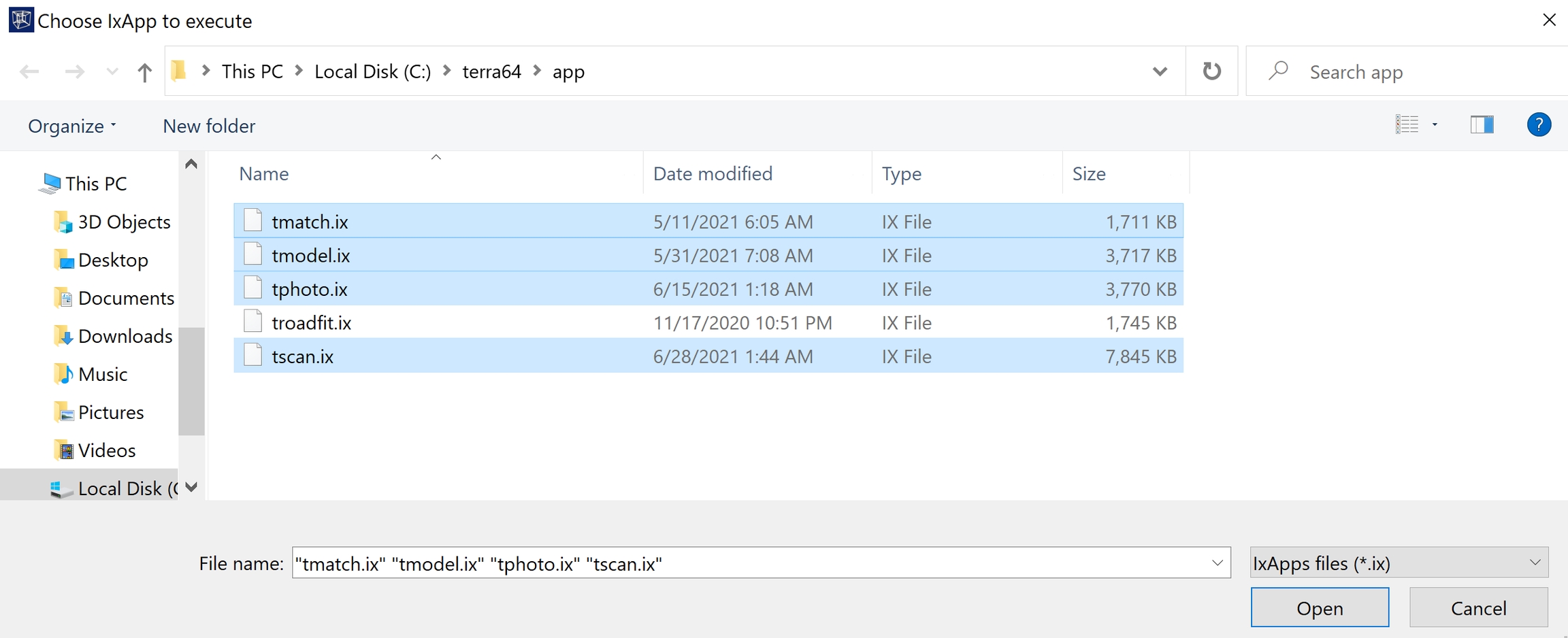
Task: Select Downloads in the navigation tree
Action: pos(125,336)
